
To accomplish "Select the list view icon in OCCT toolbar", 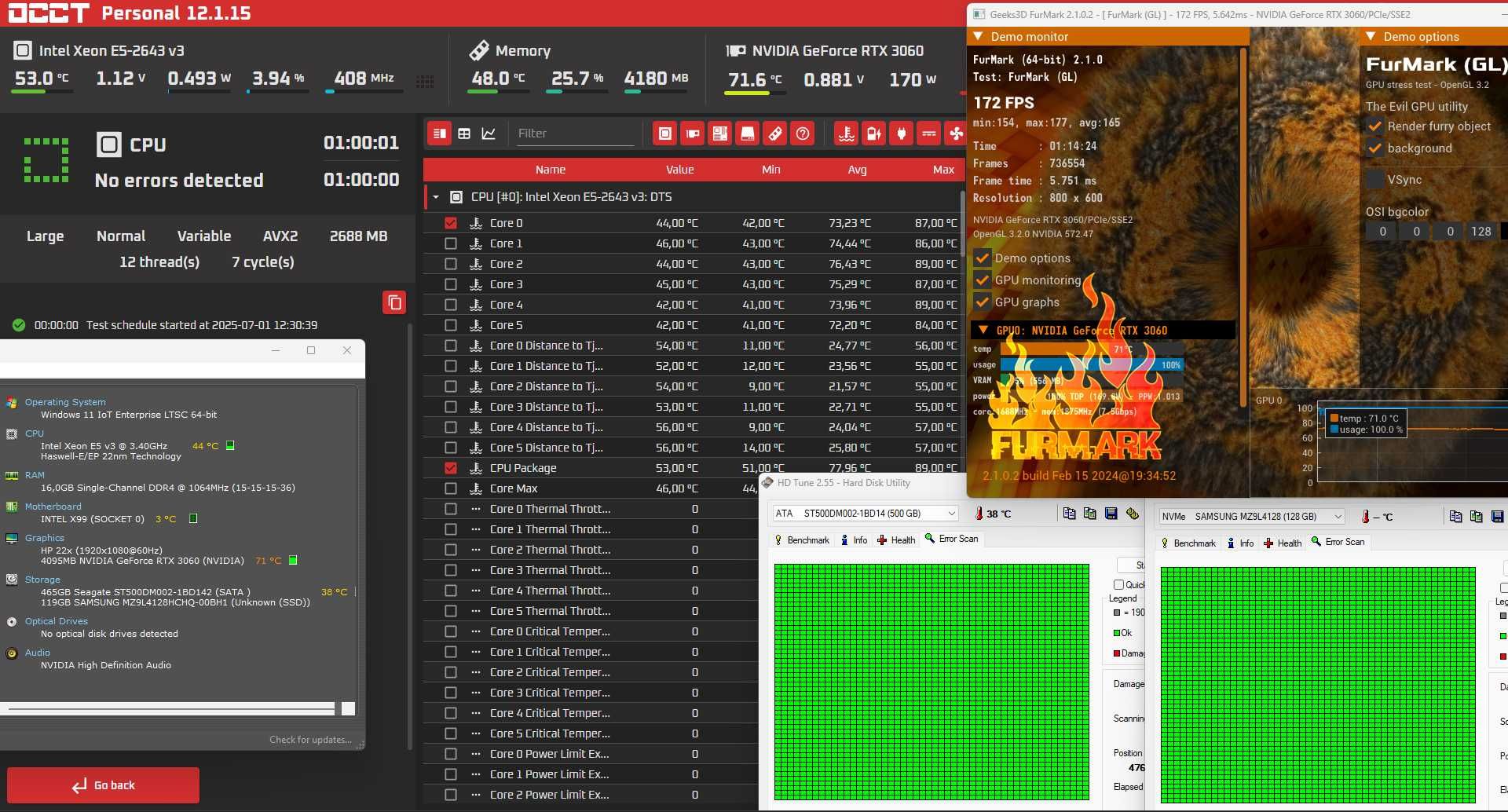I will [x=440, y=134].
